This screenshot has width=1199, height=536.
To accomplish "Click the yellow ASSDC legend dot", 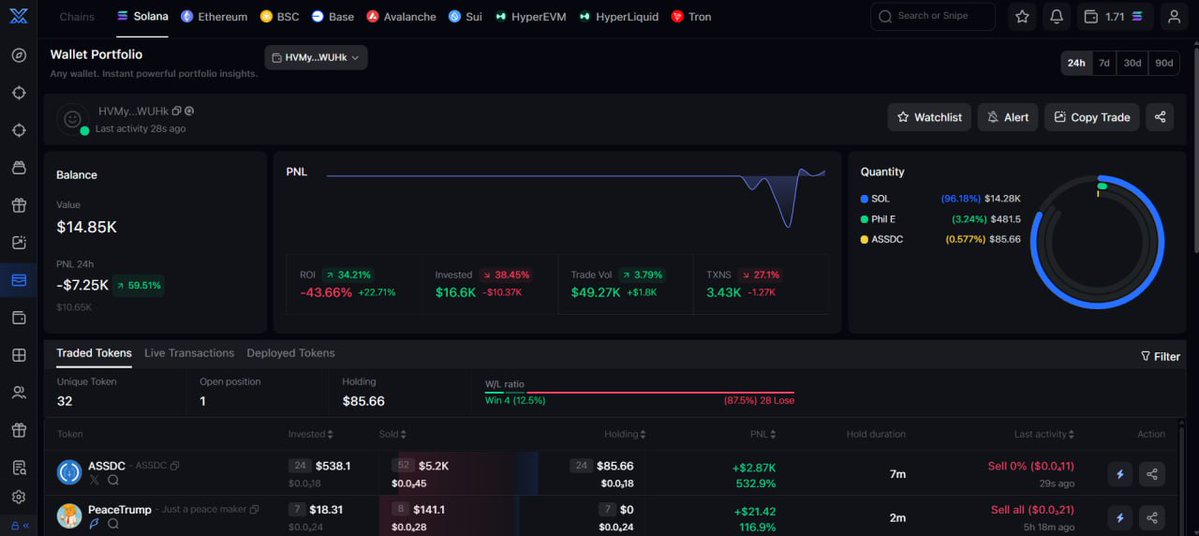I will click(x=864, y=239).
